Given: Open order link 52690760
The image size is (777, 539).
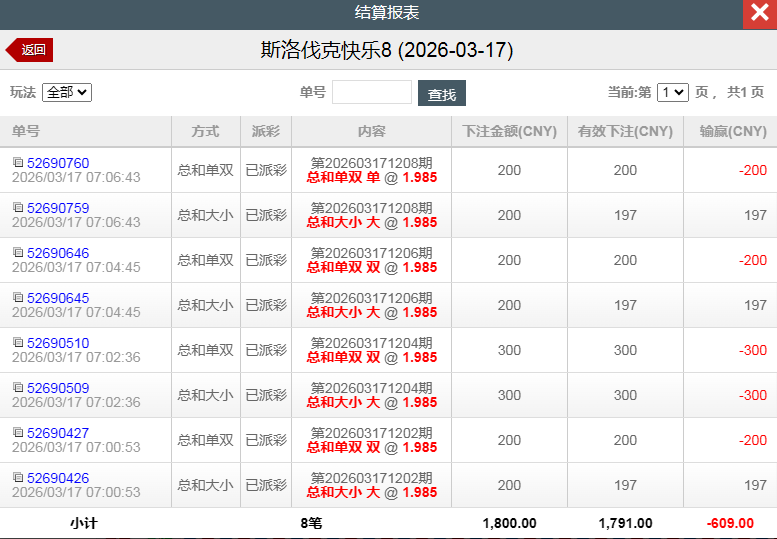Looking at the screenshot, I should pos(58,163).
